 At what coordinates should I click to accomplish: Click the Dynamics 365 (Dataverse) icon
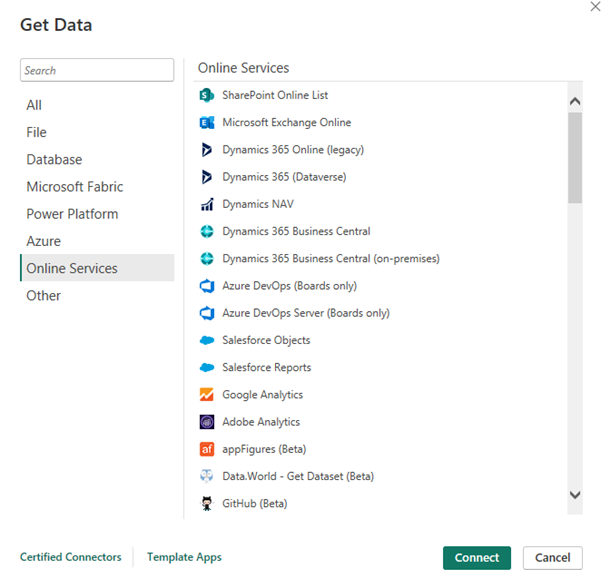[x=207, y=177]
